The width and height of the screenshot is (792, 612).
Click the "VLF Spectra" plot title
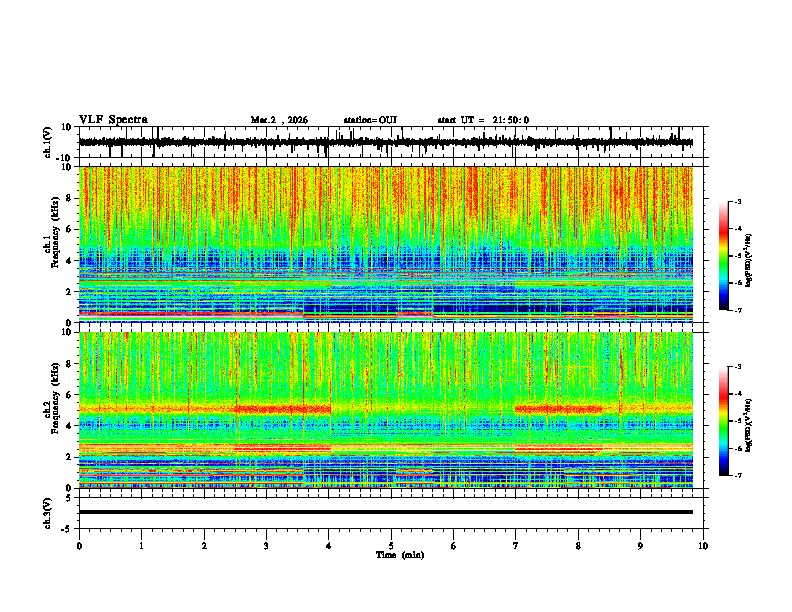tap(113, 120)
